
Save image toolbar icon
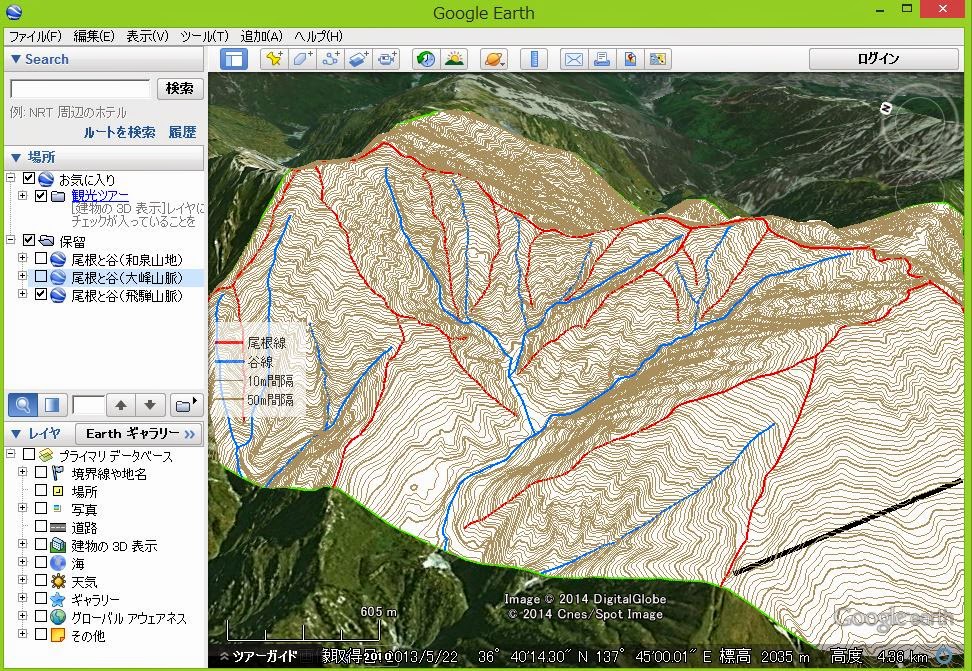[x=630, y=59]
